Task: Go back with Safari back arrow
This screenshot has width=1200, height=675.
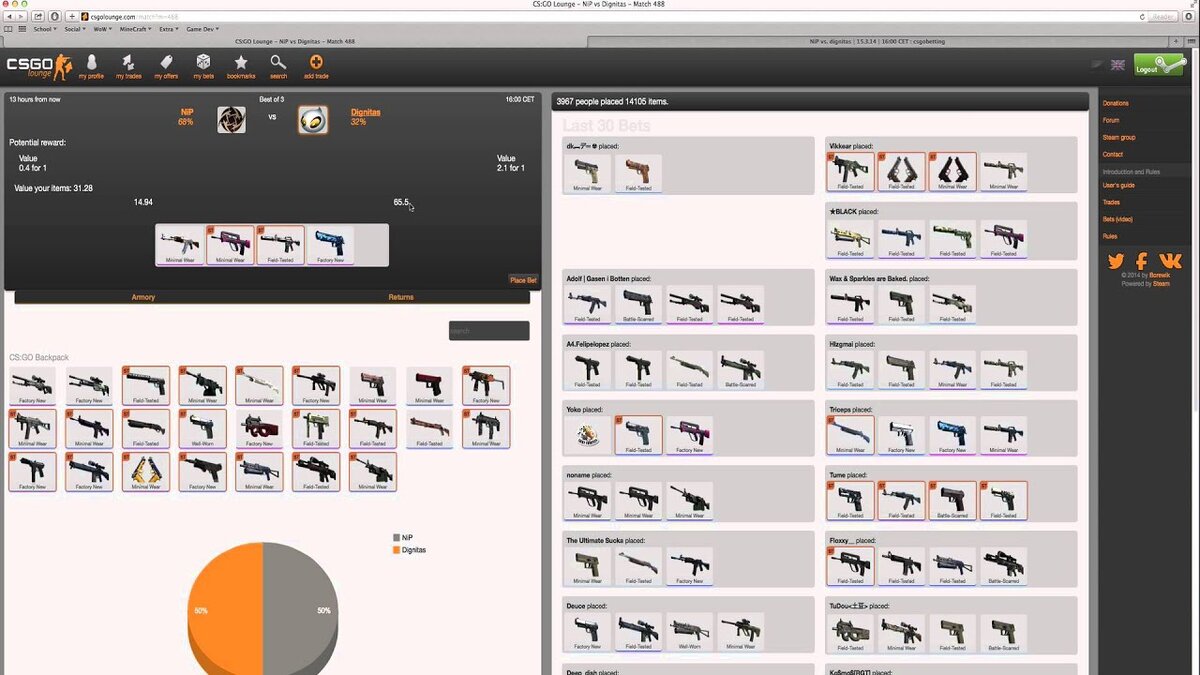Action: click(9, 17)
